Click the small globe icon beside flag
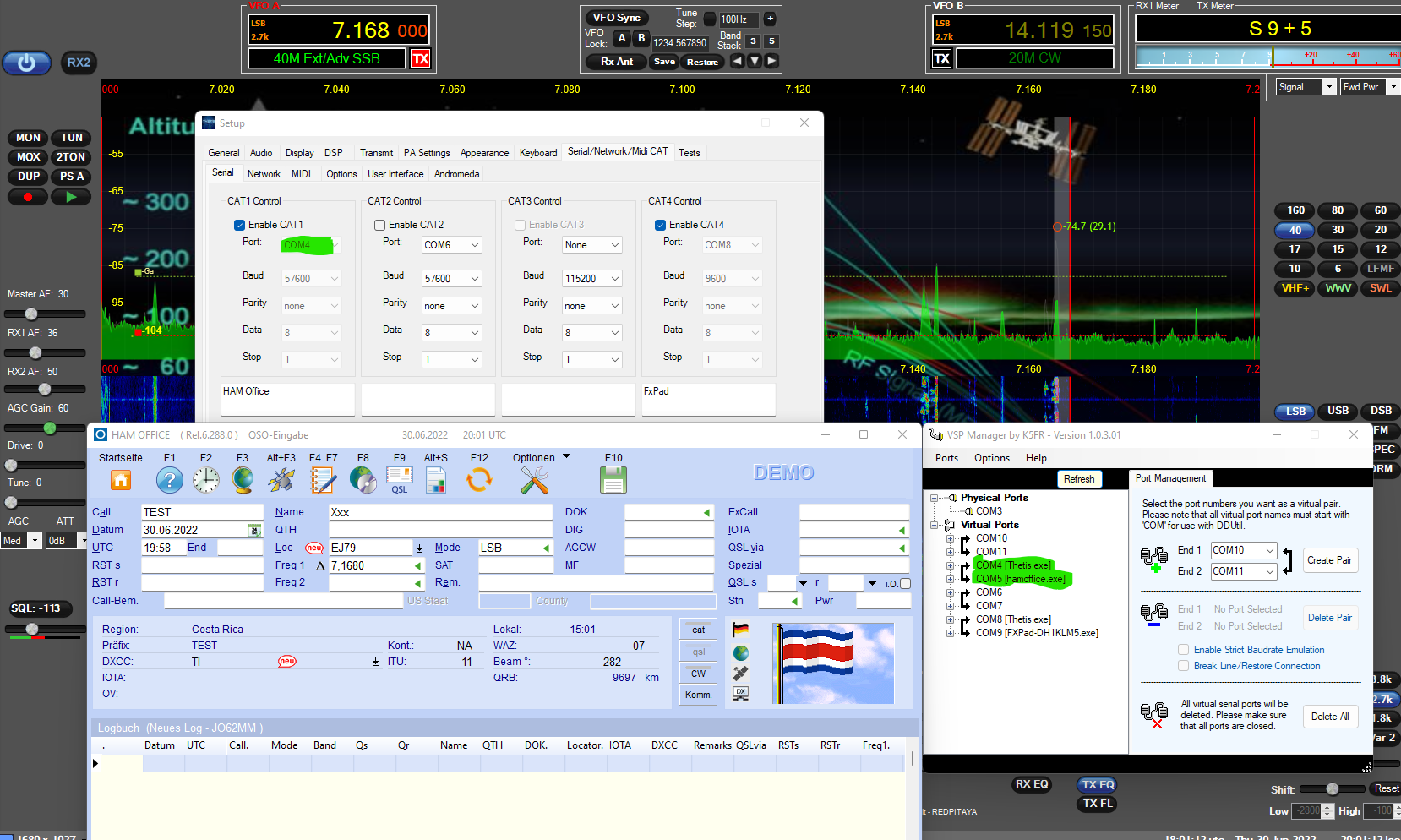This screenshot has width=1401, height=840. [741, 653]
